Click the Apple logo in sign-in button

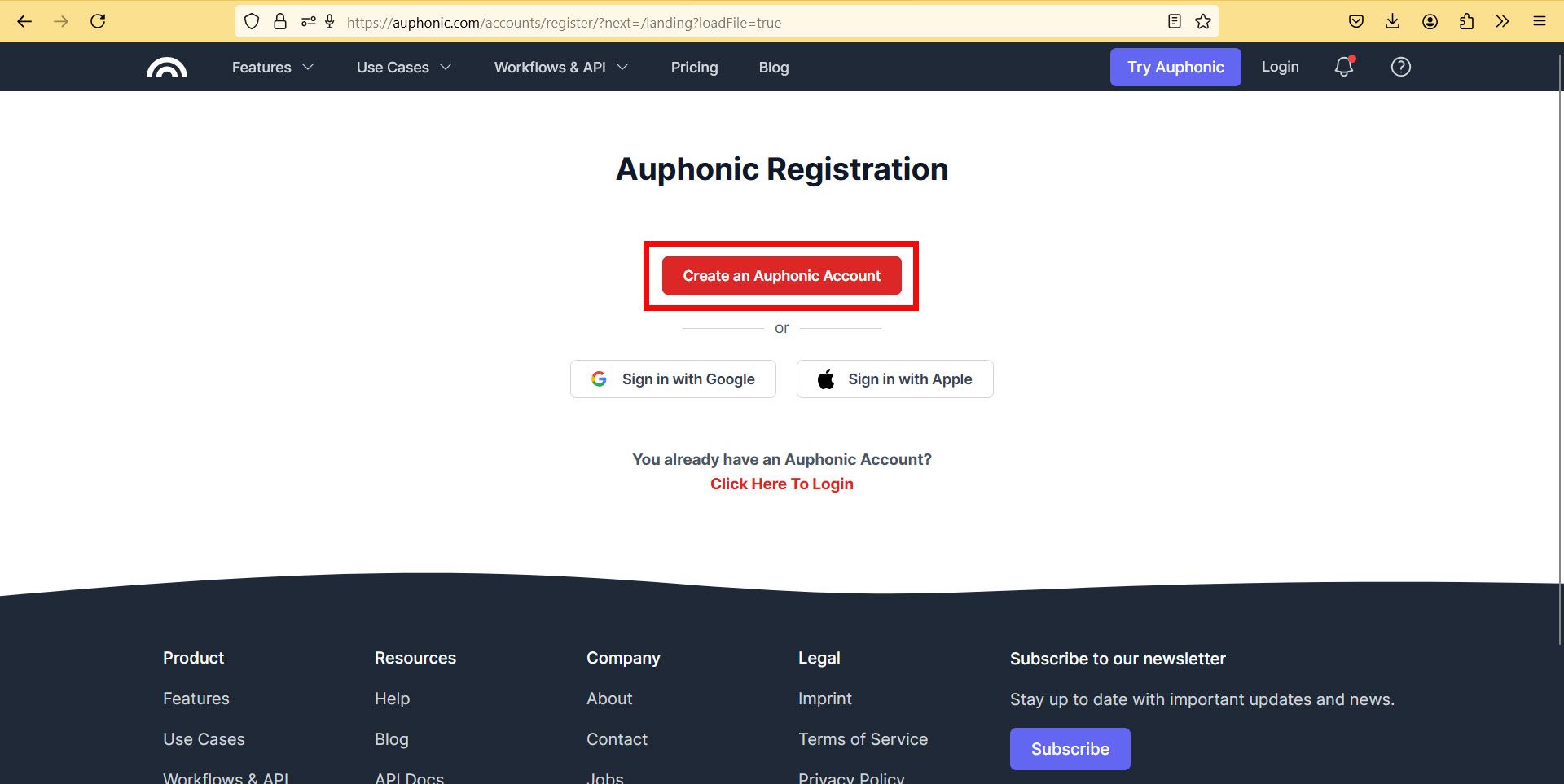pos(826,379)
